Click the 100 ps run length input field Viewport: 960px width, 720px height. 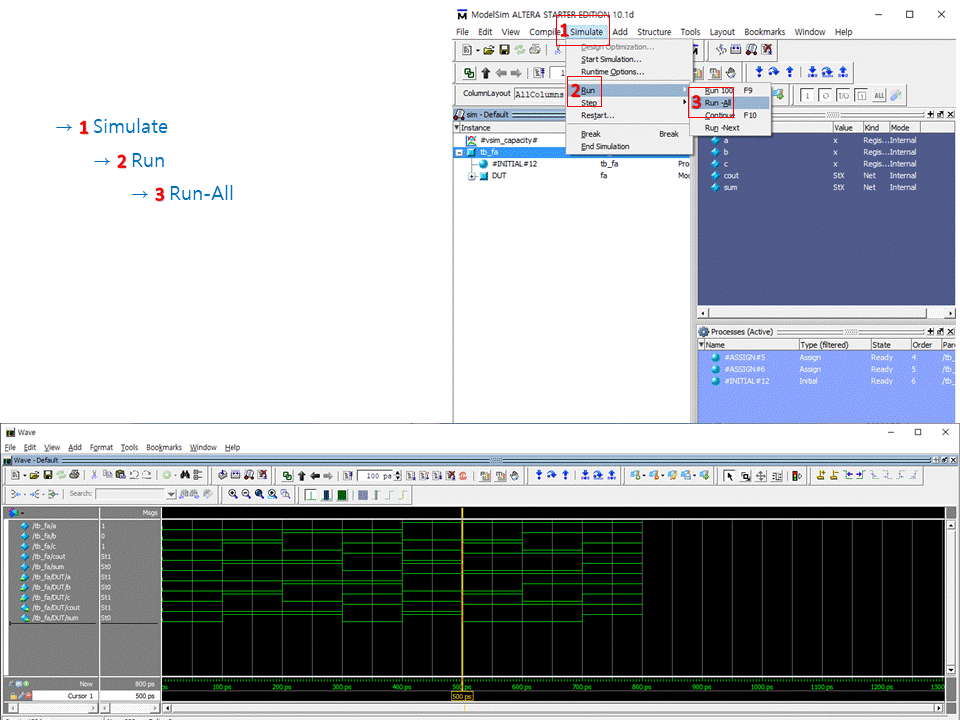375,476
